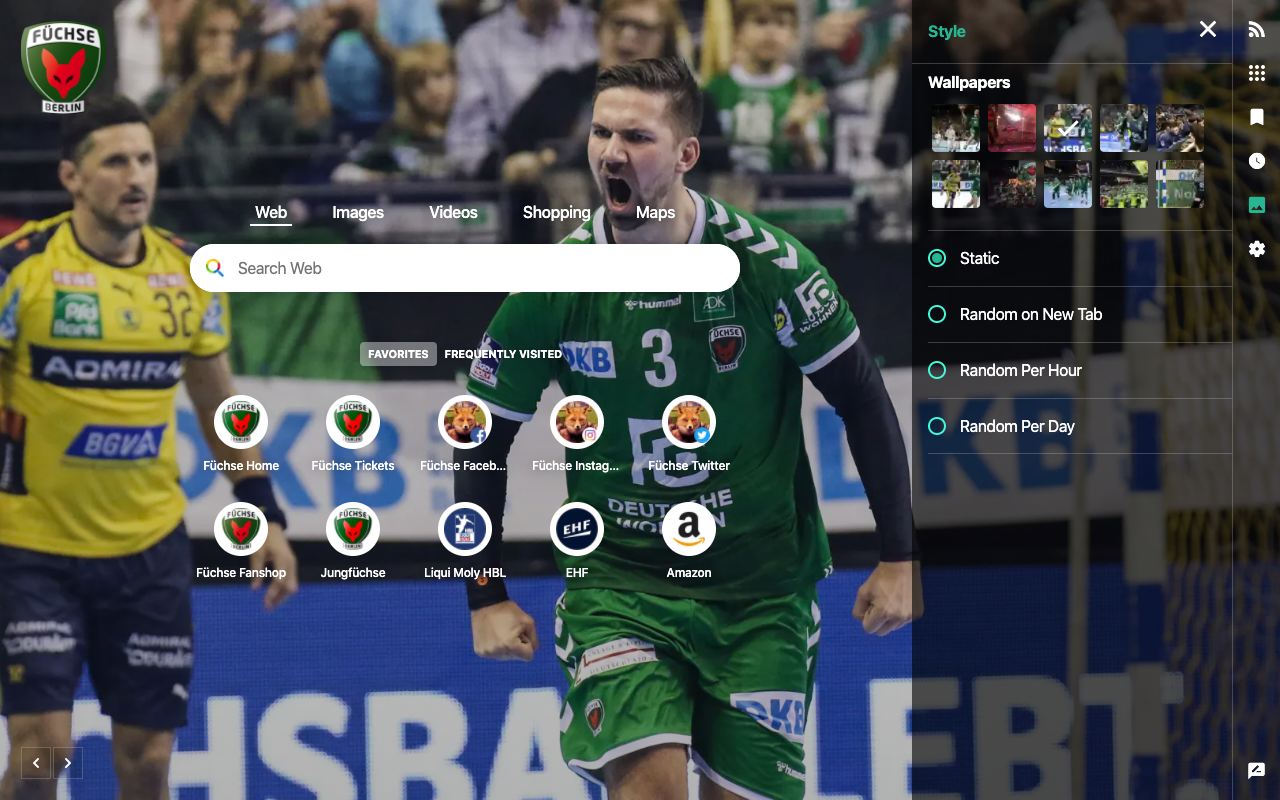Open EHF shortcut
Image resolution: width=1280 pixels, height=800 pixels.
point(577,529)
